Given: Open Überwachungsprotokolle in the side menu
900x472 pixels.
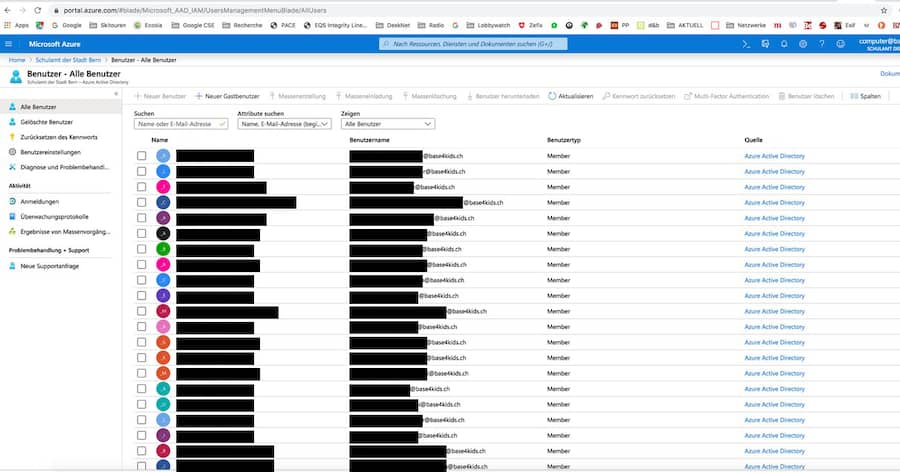Looking at the screenshot, I should [x=55, y=217].
